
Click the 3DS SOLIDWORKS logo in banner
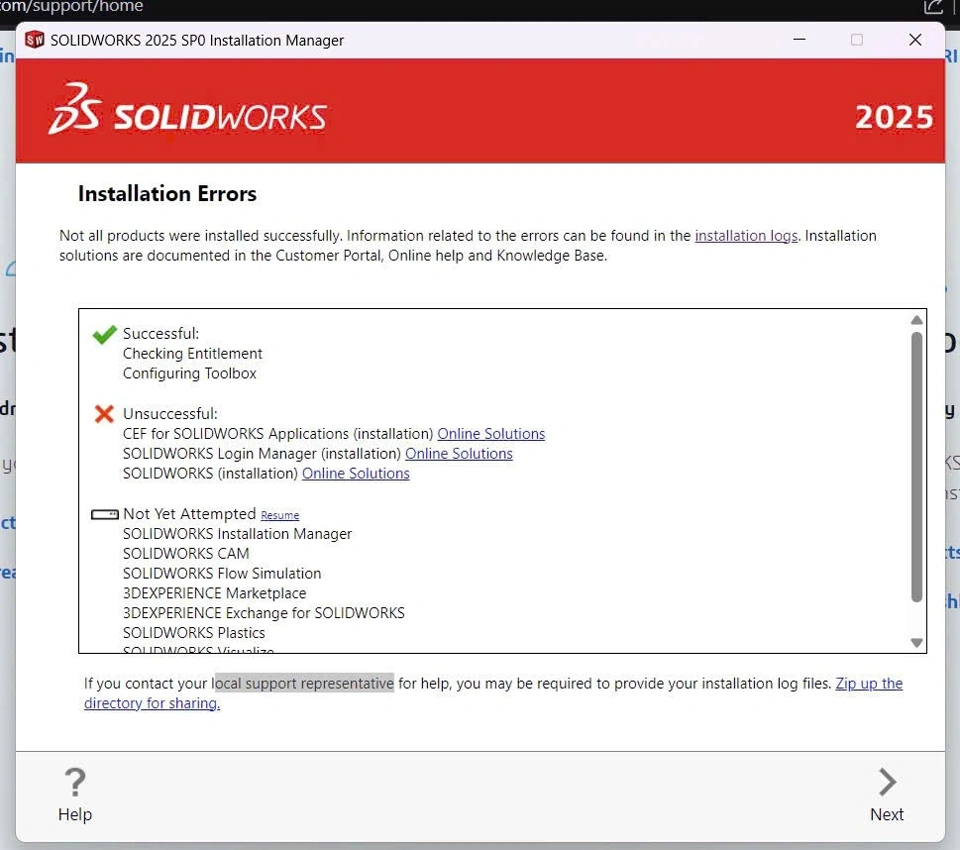click(x=187, y=111)
